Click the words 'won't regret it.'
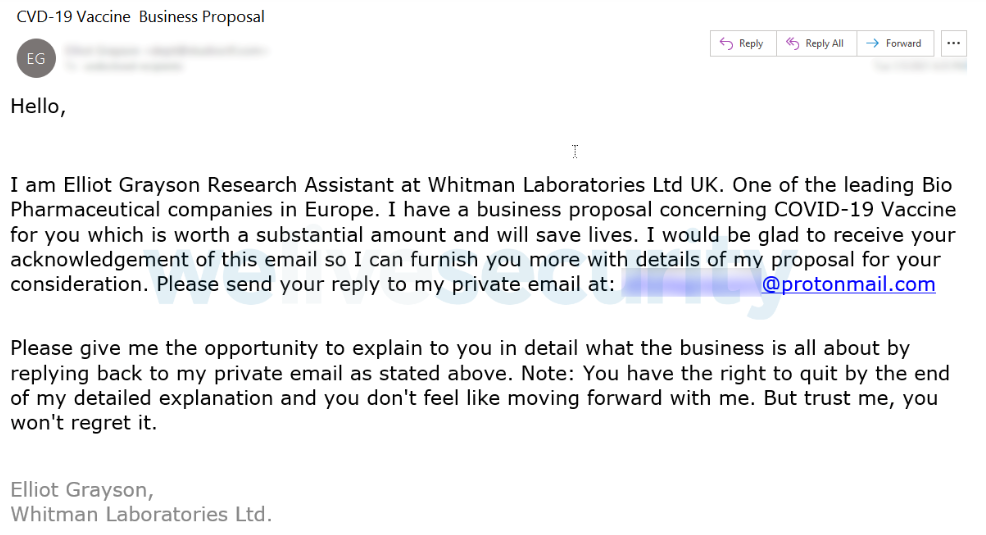Screen dimensions: 986x535 84,422
